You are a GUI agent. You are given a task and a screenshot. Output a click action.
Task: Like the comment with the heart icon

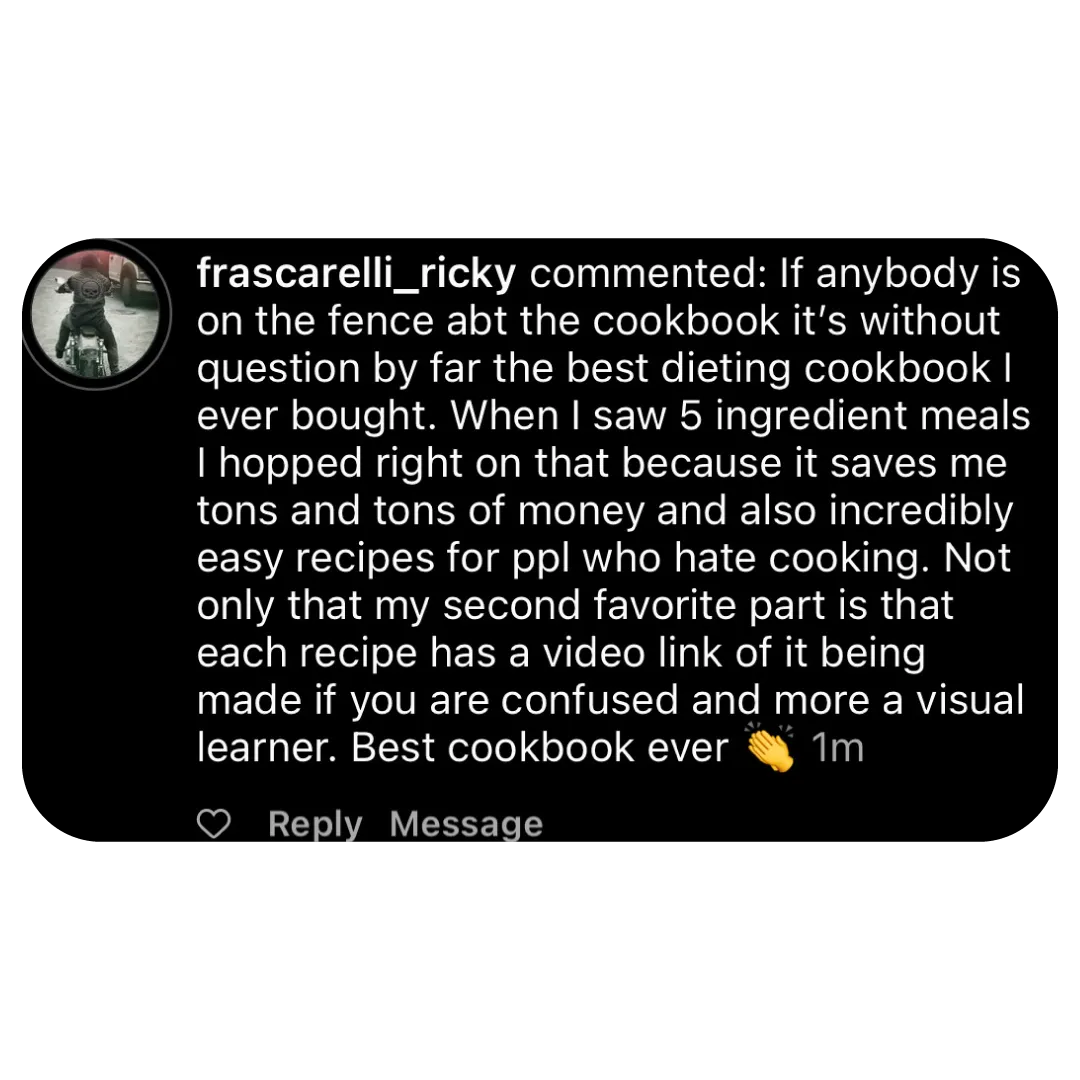click(214, 823)
